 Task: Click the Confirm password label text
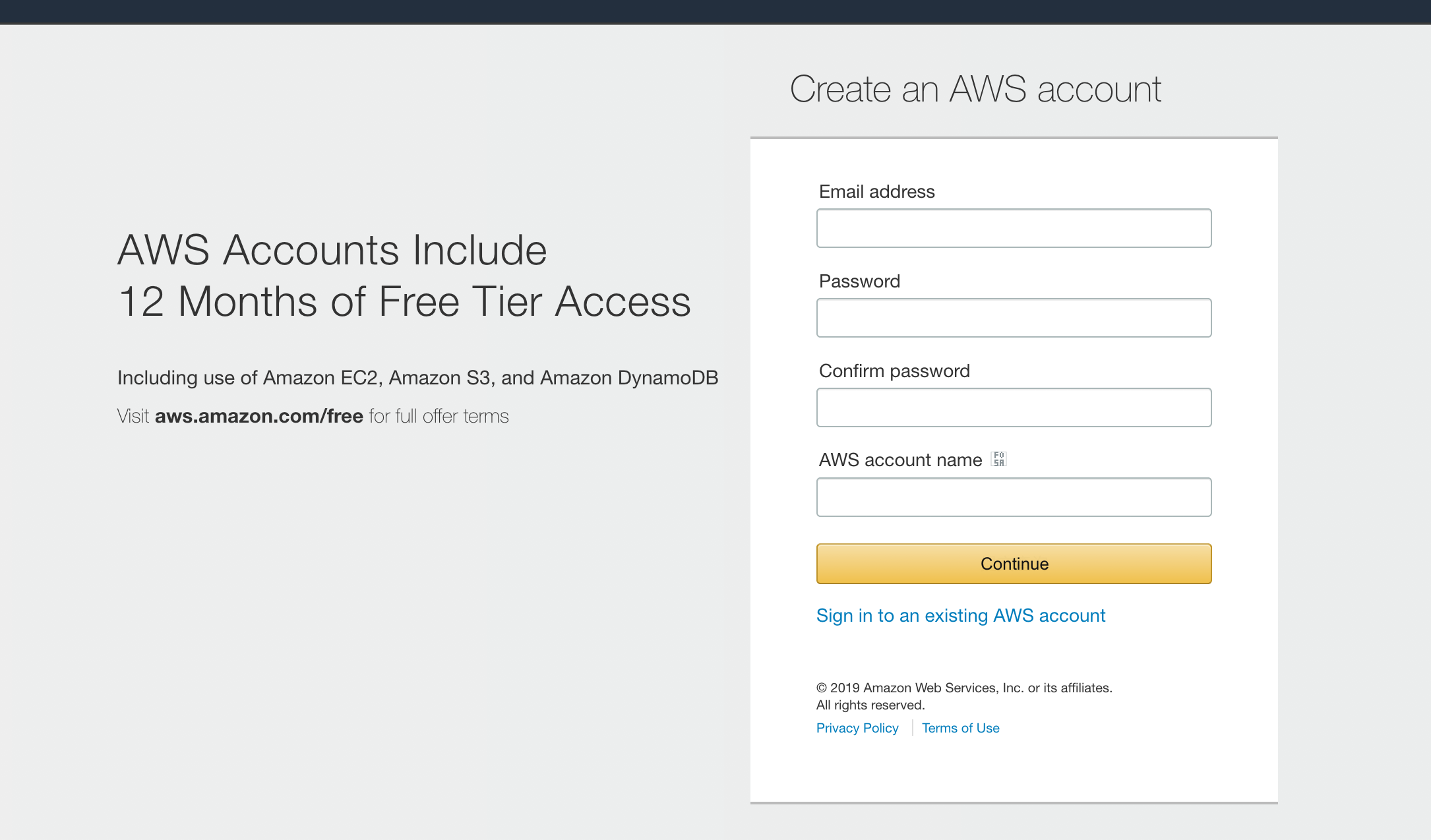[x=894, y=371]
